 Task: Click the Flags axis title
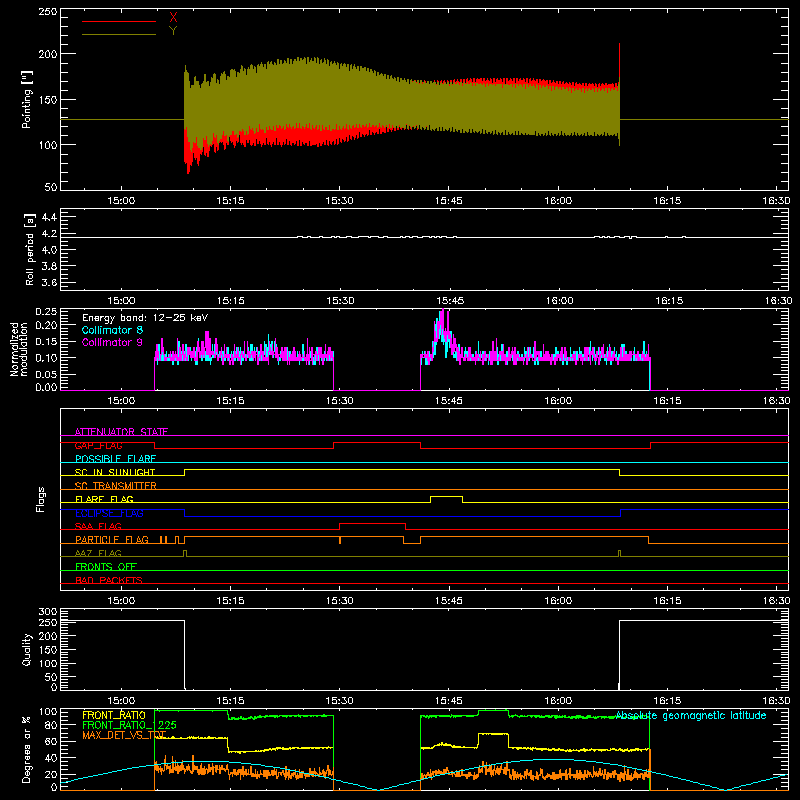tap(40, 499)
